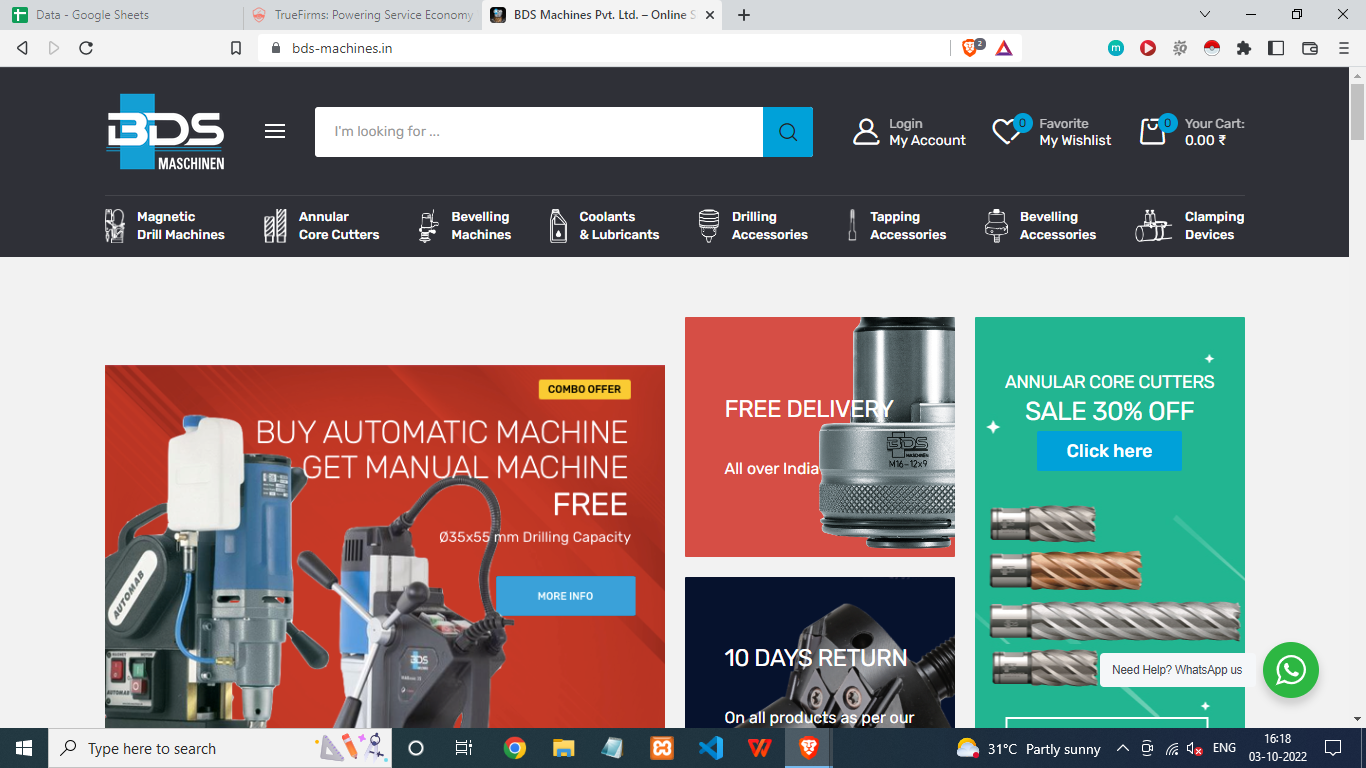The height and width of the screenshot is (768, 1366).
Task: Open Magnetic Drill Machines menu link
Action: 181,226
